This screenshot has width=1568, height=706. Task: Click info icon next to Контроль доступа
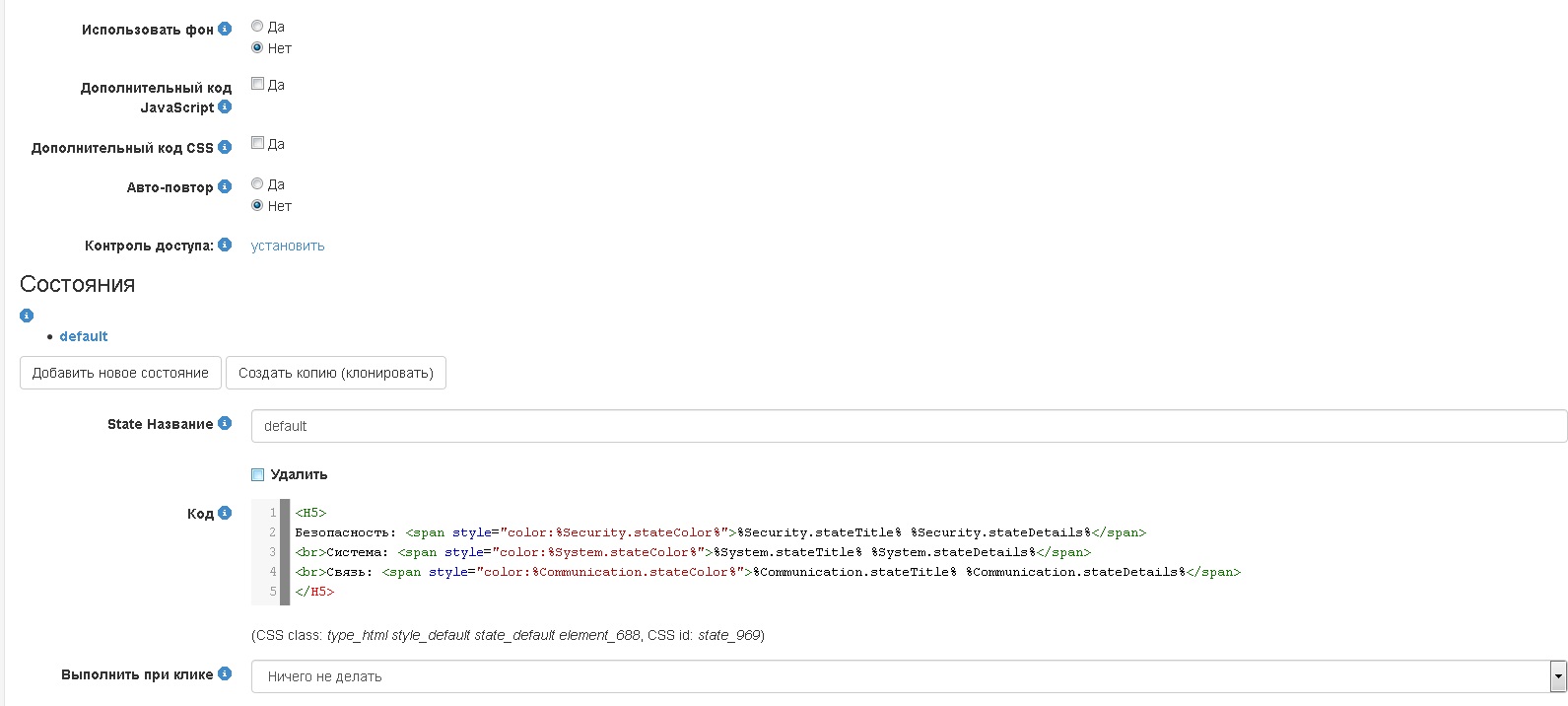click(x=225, y=245)
